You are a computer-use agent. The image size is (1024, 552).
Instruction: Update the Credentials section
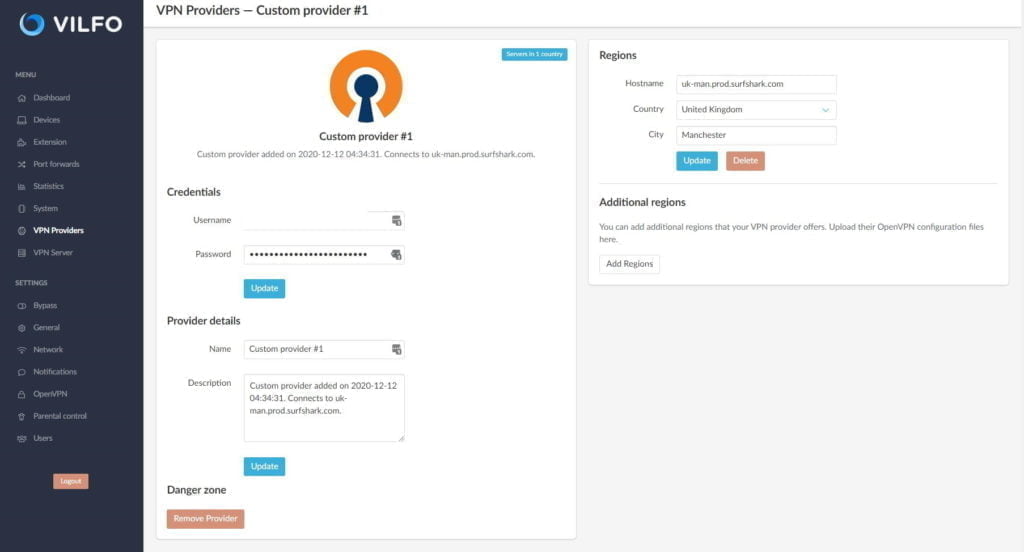coord(264,288)
